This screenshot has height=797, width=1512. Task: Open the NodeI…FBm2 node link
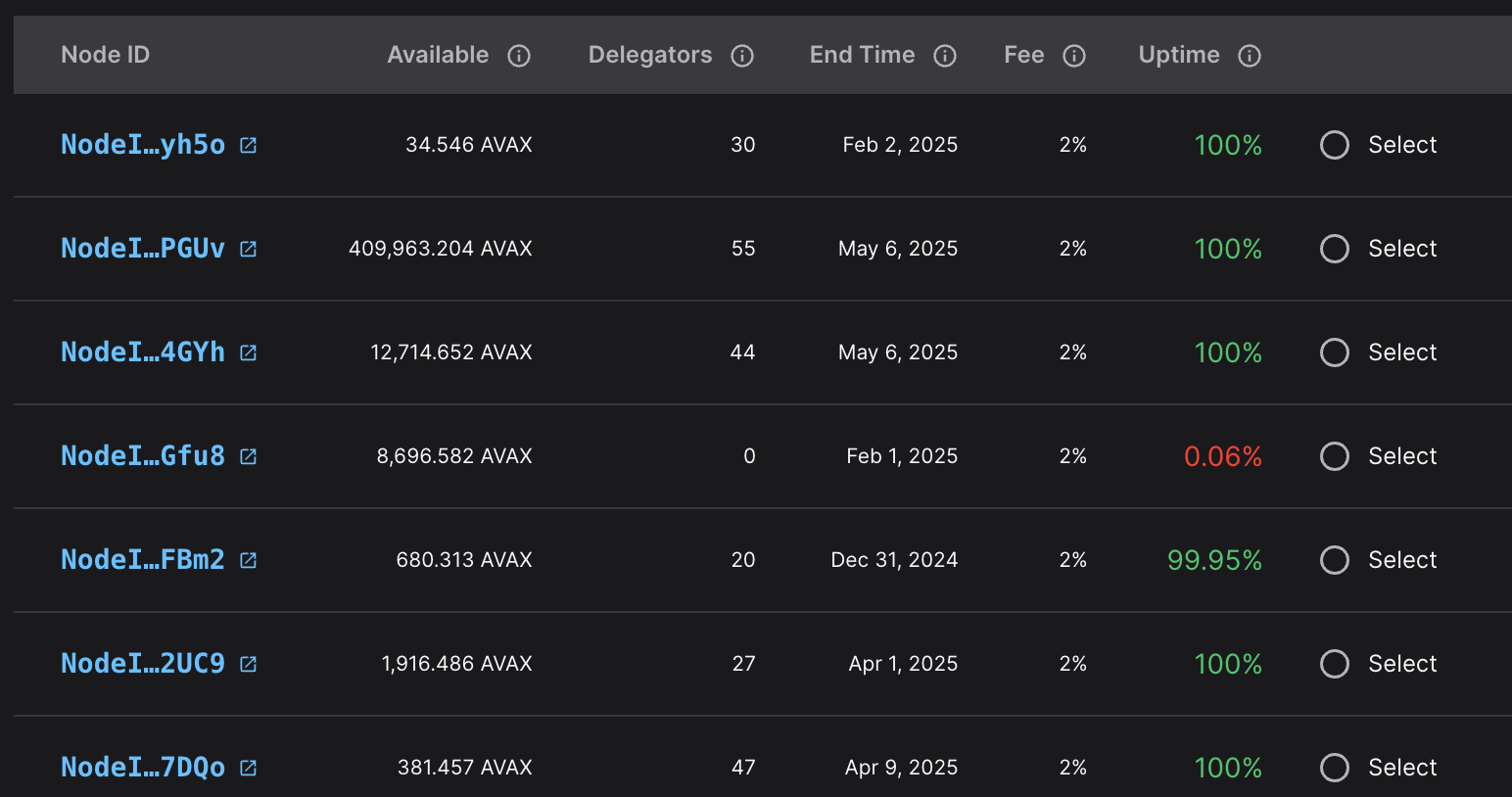coord(143,560)
